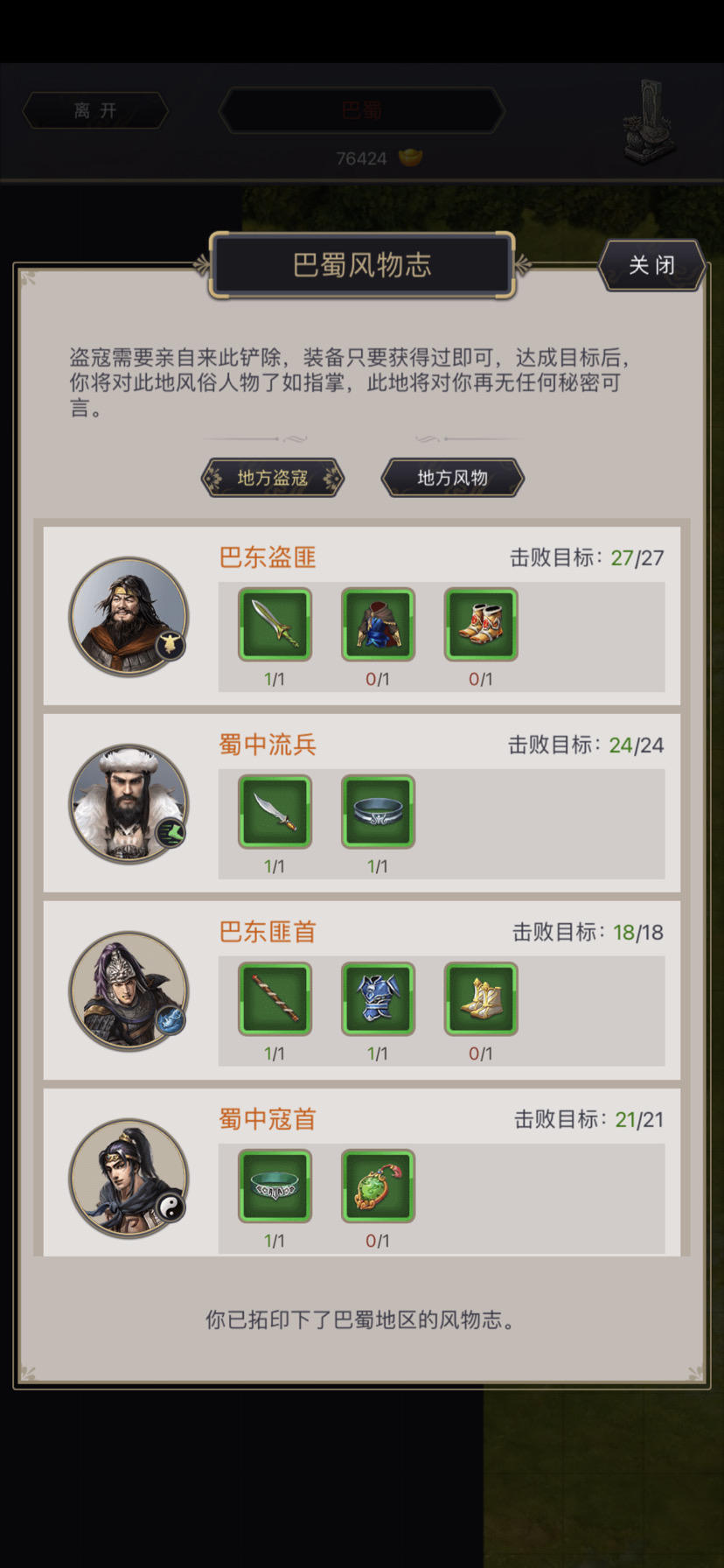Open the 巴东盗匪 bandit portrait
The image size is (724, 1568).
(x=129, y=616)
